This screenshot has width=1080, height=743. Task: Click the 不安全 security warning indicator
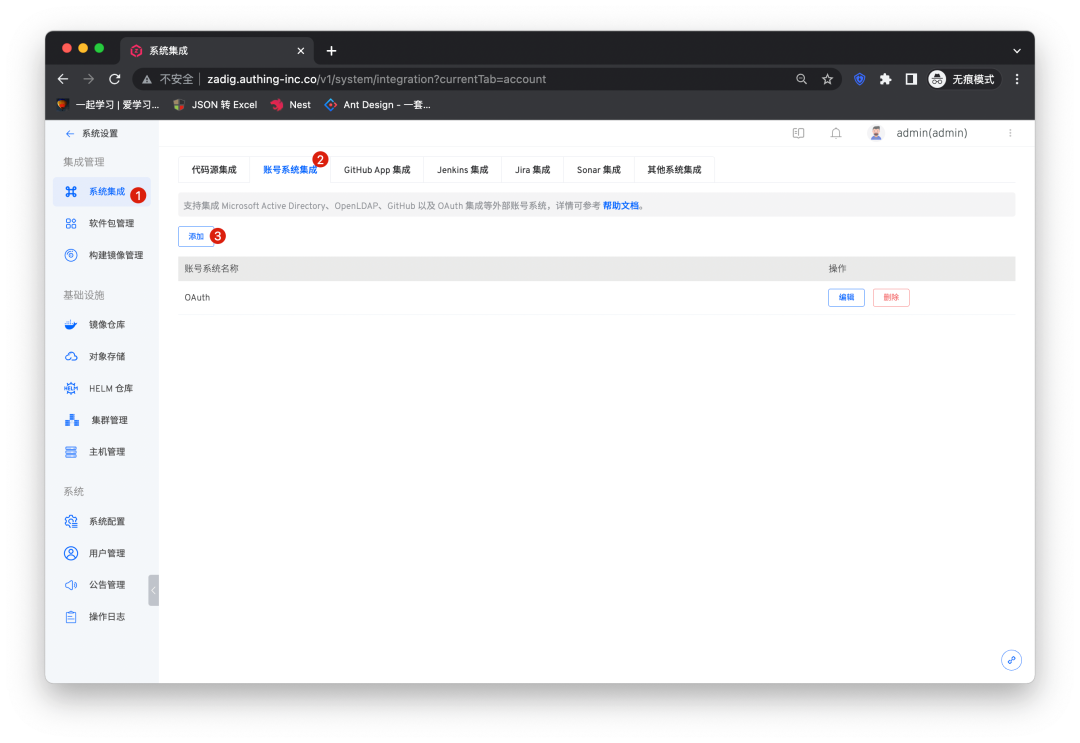[x=167, y=79]
